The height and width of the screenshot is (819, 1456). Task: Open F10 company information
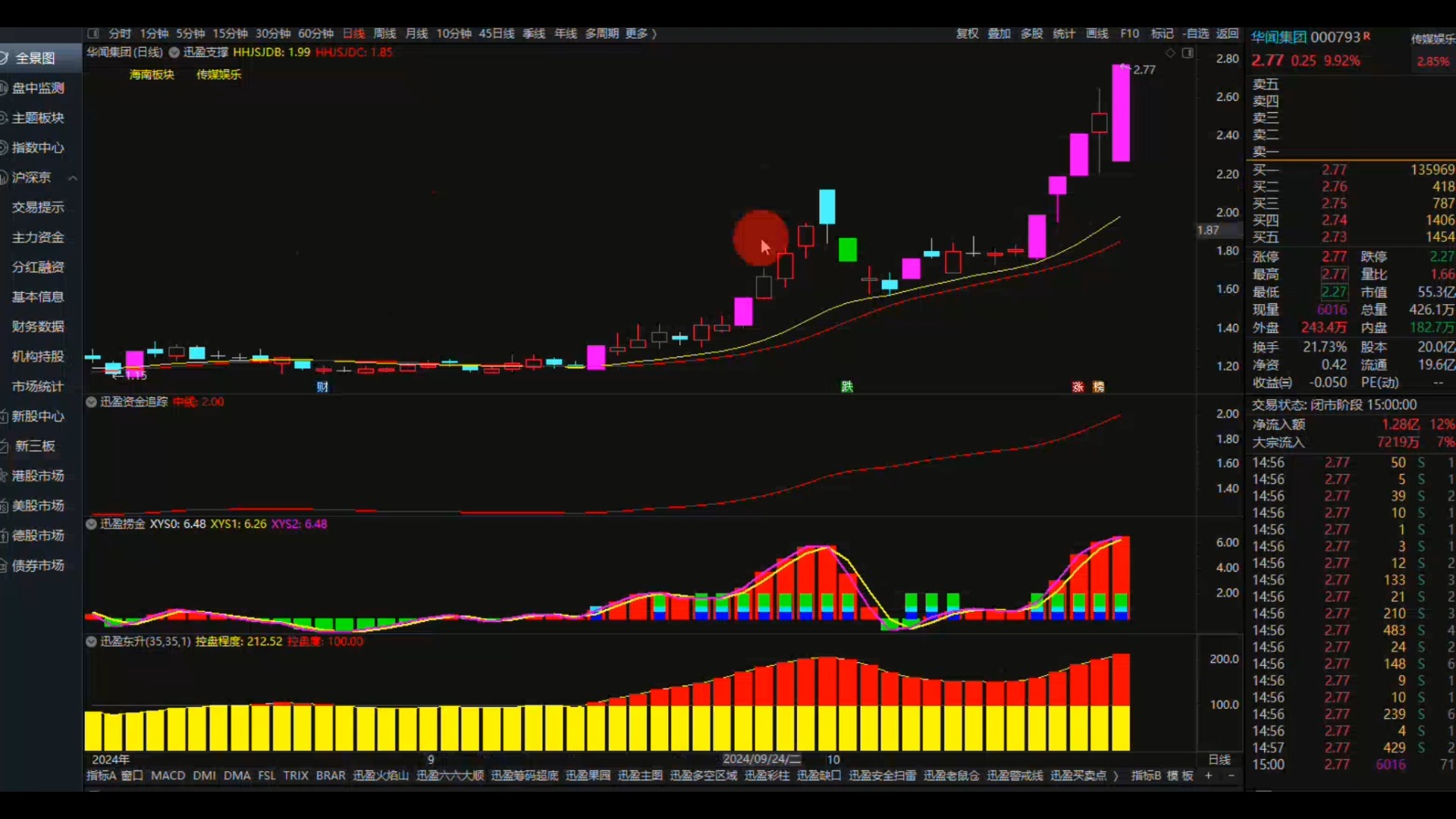[x=1130, y=33]
